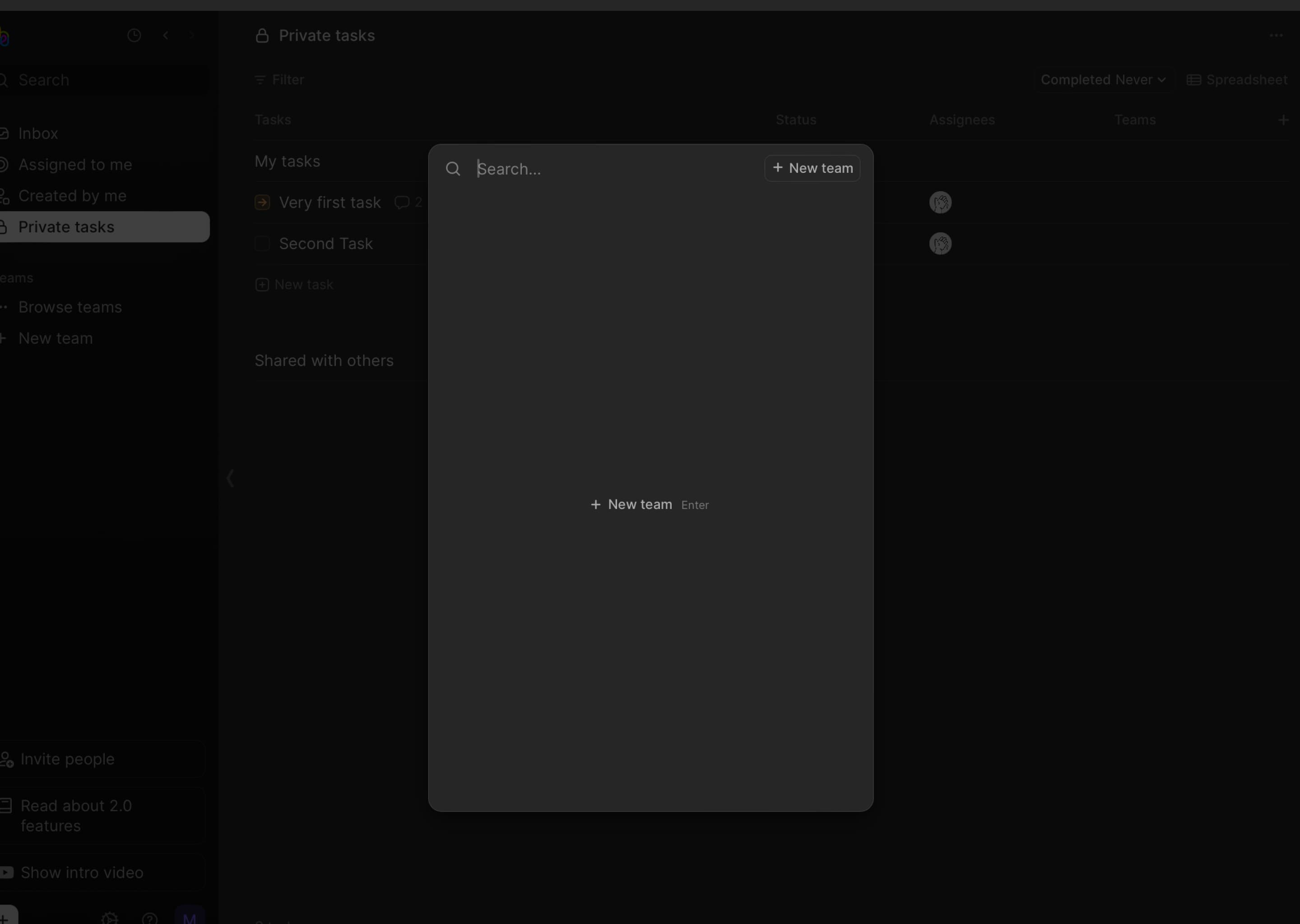Click the history/clock icon in top bar
Screen dimensions: 1300x924
click(134, 36)
